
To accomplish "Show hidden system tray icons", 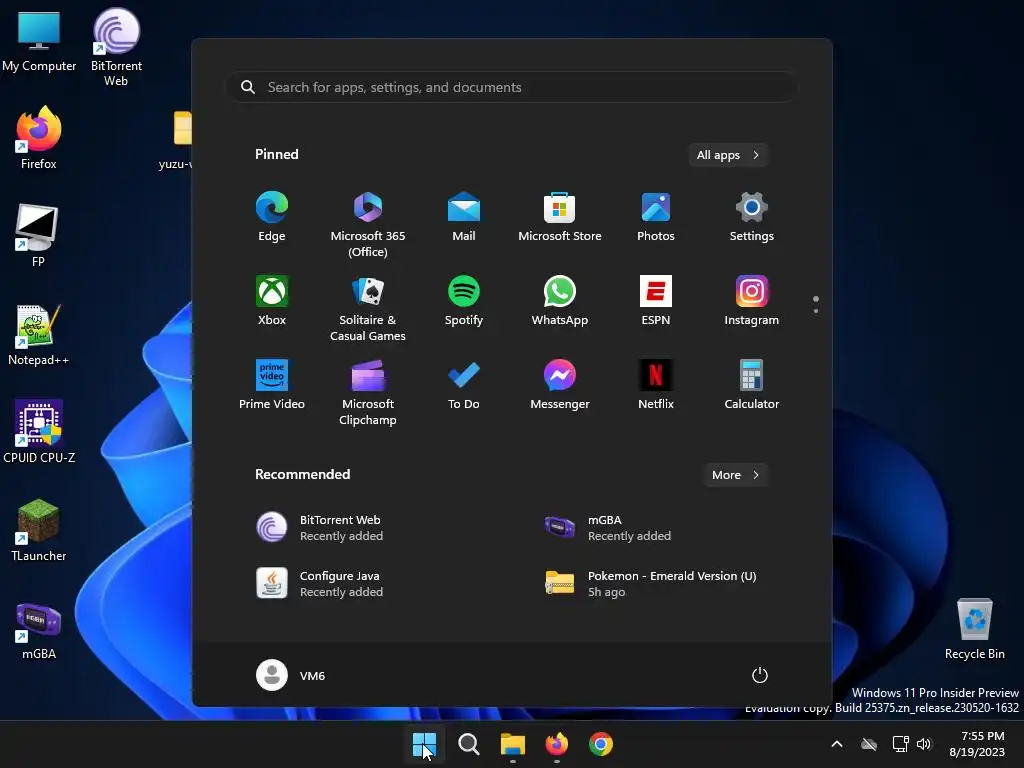I will click(837, 744).
